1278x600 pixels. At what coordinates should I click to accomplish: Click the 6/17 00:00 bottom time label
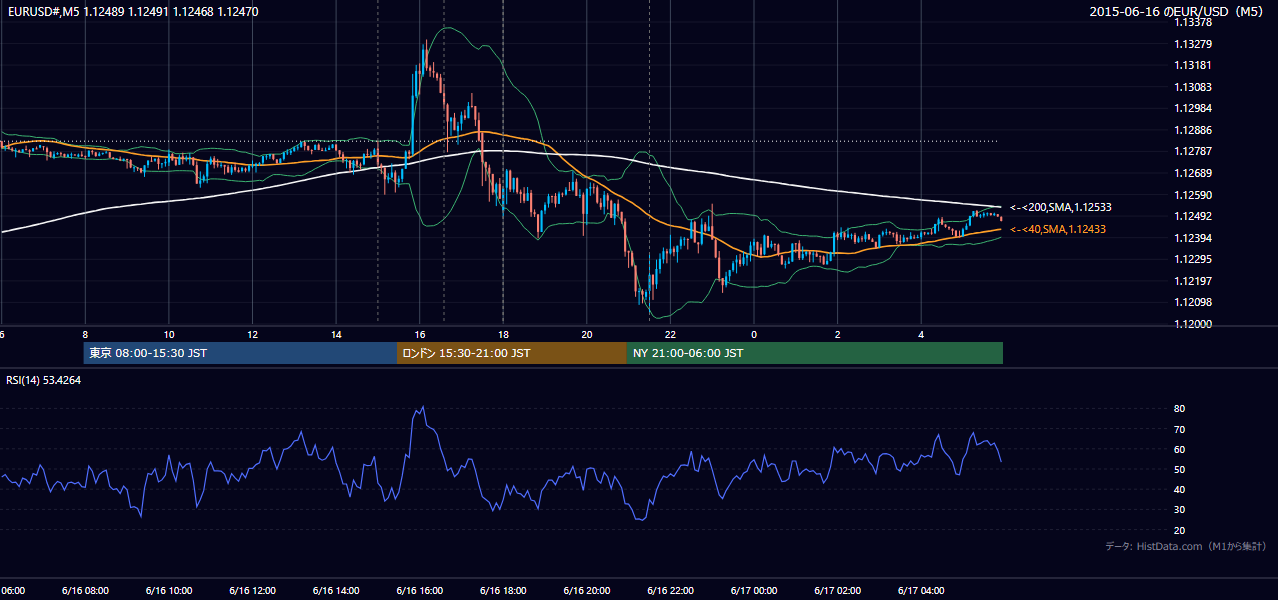tap(754, 590)
